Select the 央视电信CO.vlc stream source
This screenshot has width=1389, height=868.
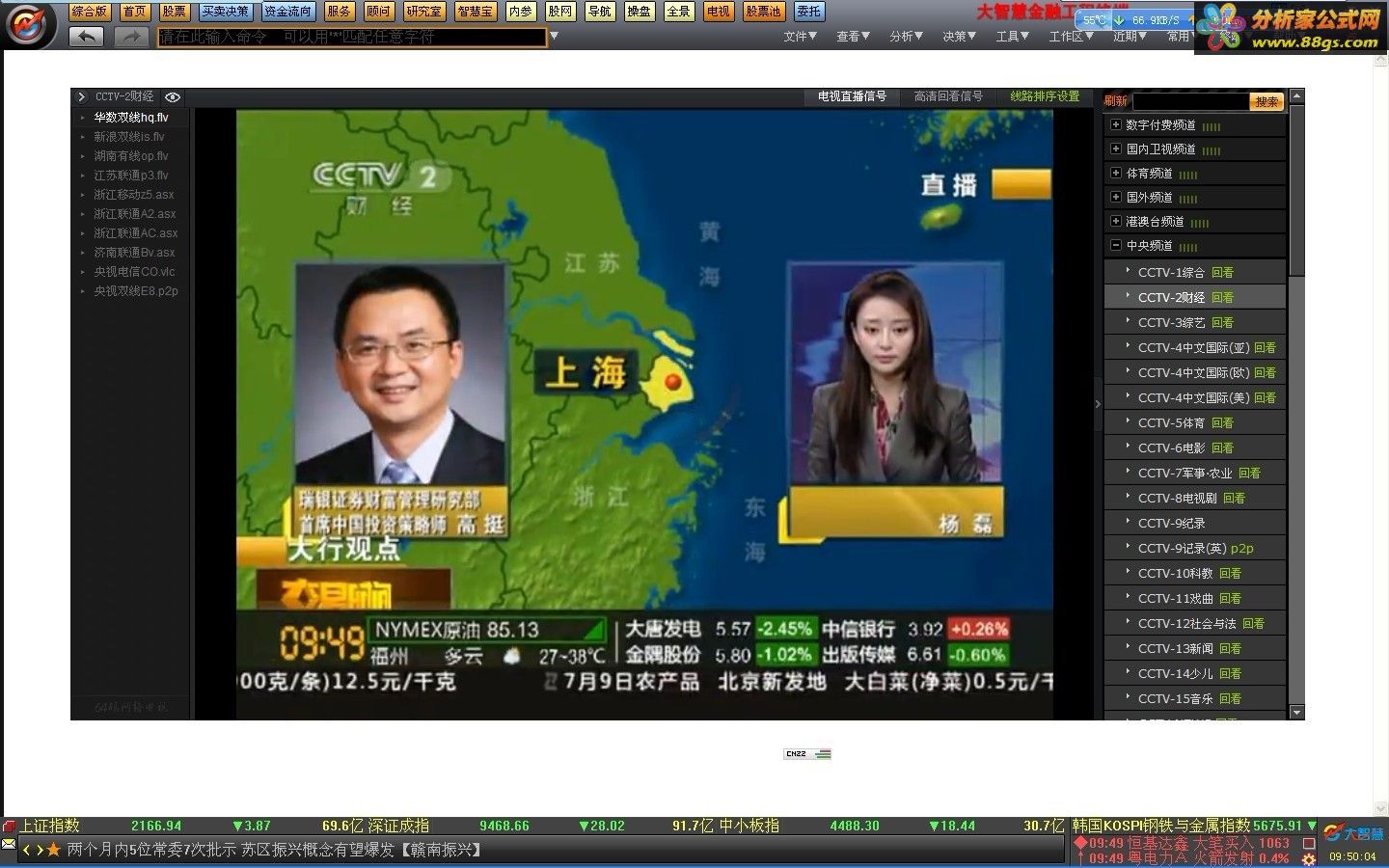(x=134, y=272)
